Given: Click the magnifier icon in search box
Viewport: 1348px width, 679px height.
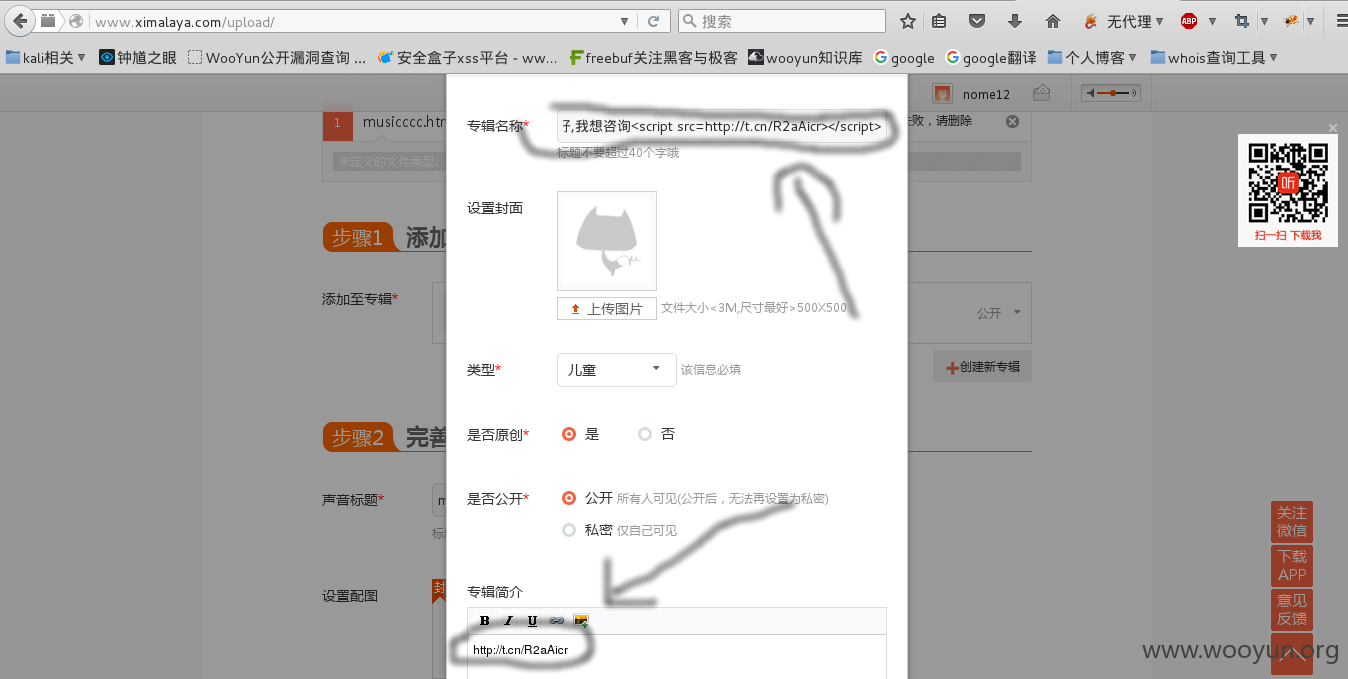Looking at the screenshot, I should [x=689, y=21].
